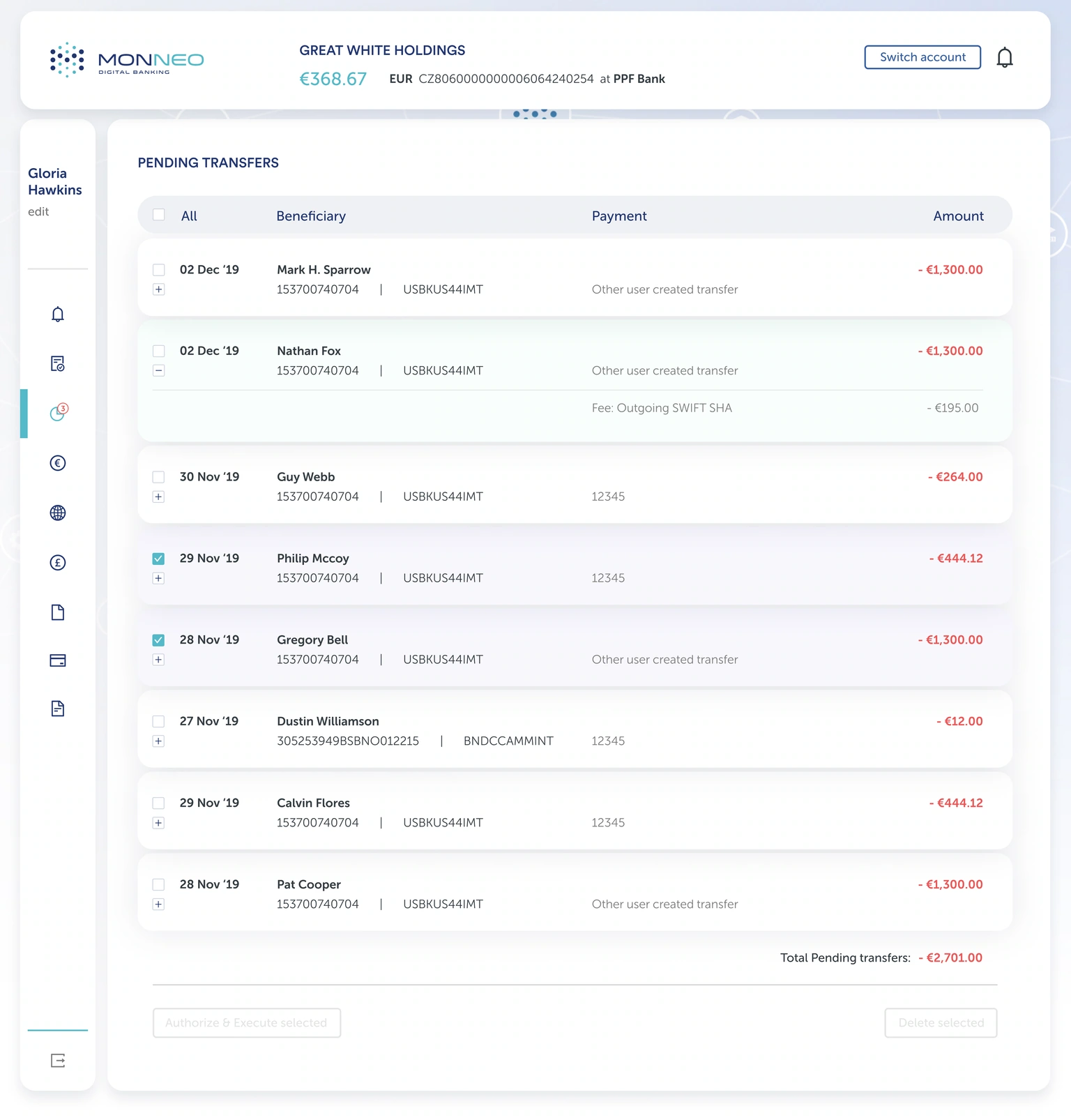Open the lined document sidebar icon
1071x1120 pixels.
click(58, 709)
